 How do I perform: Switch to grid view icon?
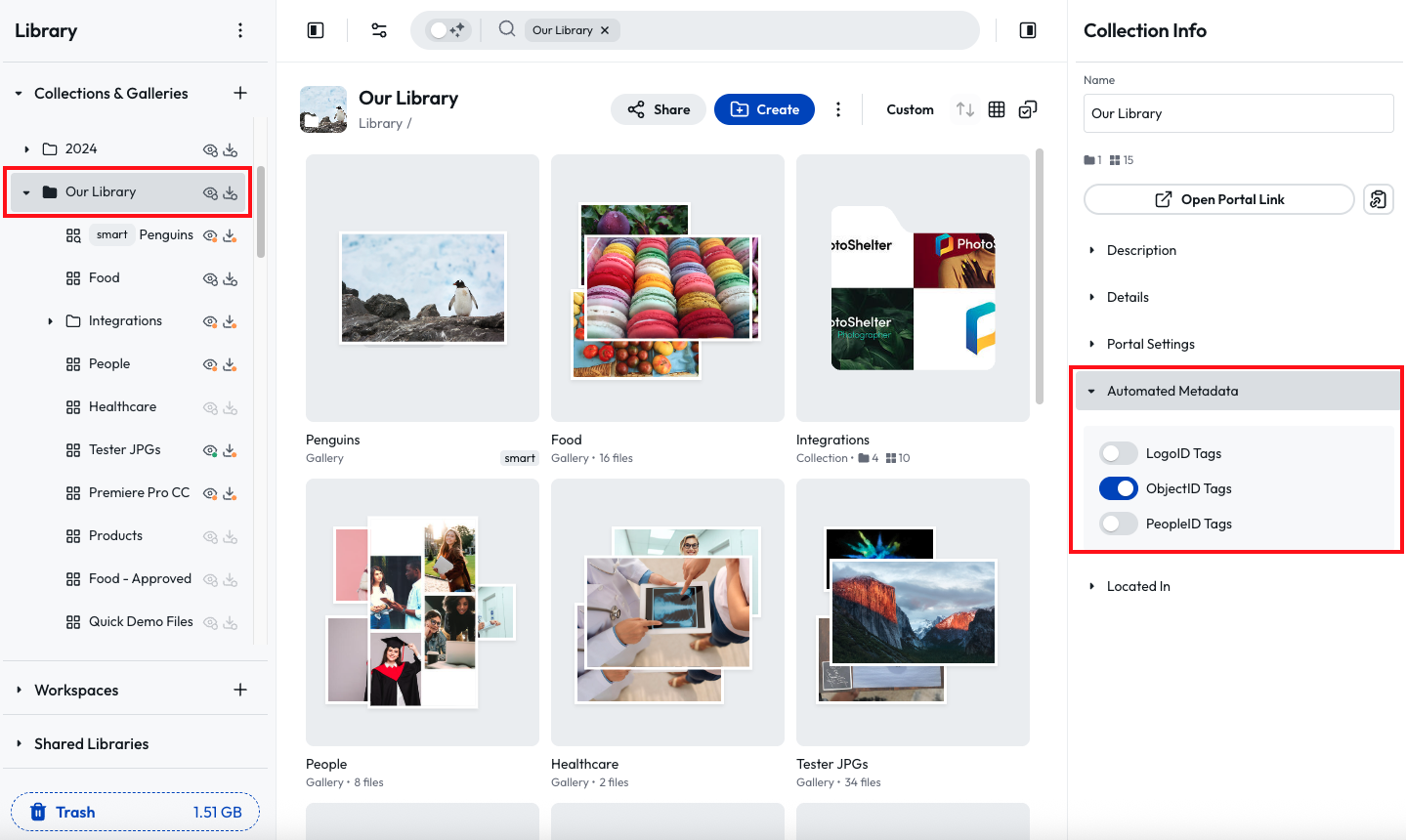[x=997, y=109]
